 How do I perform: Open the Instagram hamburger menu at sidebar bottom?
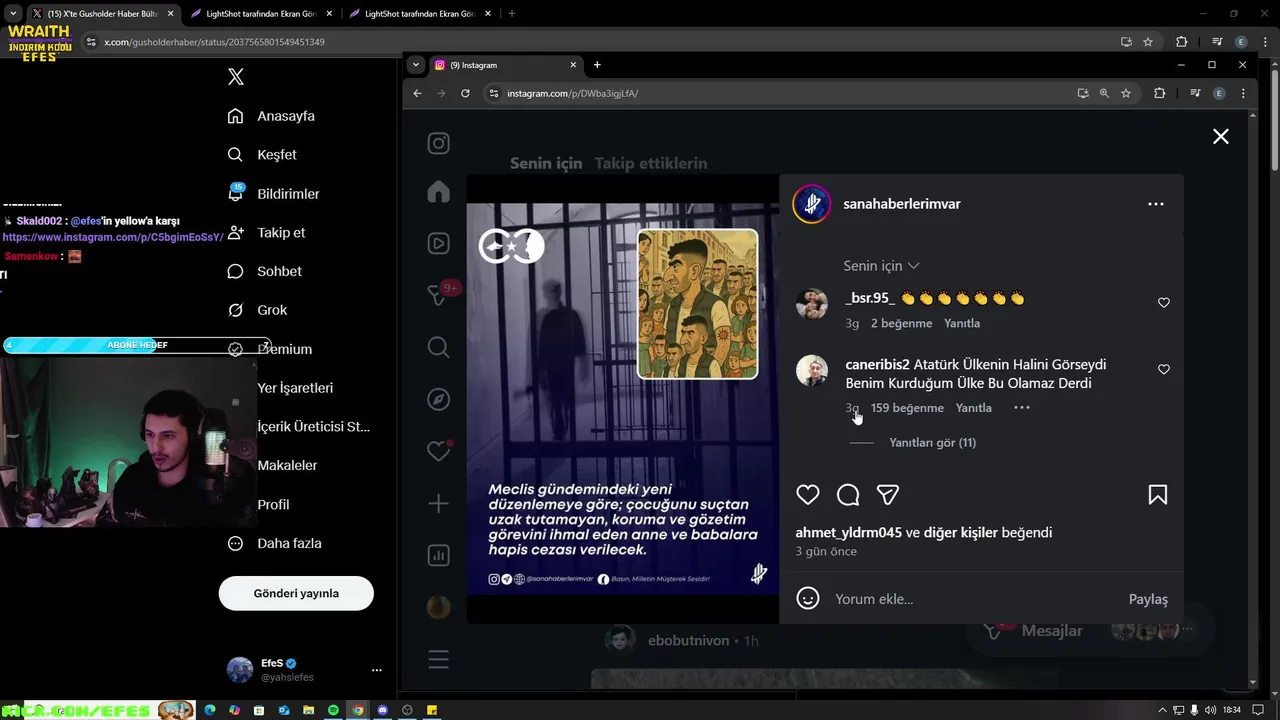pos(439,660)
